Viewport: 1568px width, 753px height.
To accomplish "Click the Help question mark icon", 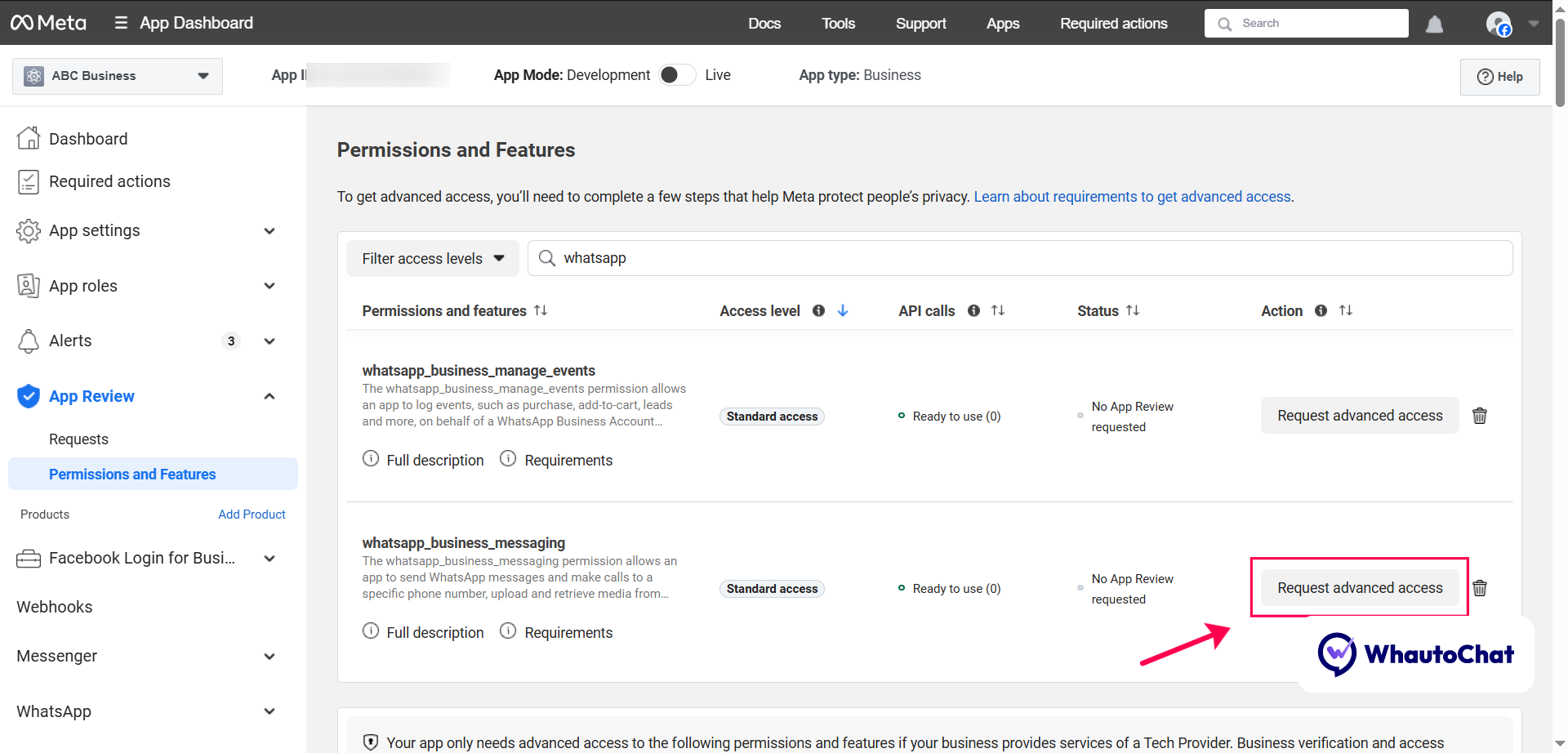I will click(x=1486, y=76).
